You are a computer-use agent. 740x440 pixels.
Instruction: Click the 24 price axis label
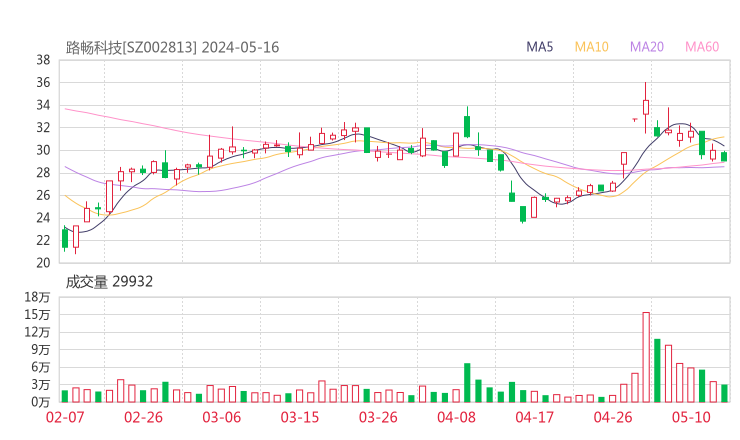click(43, 218)
